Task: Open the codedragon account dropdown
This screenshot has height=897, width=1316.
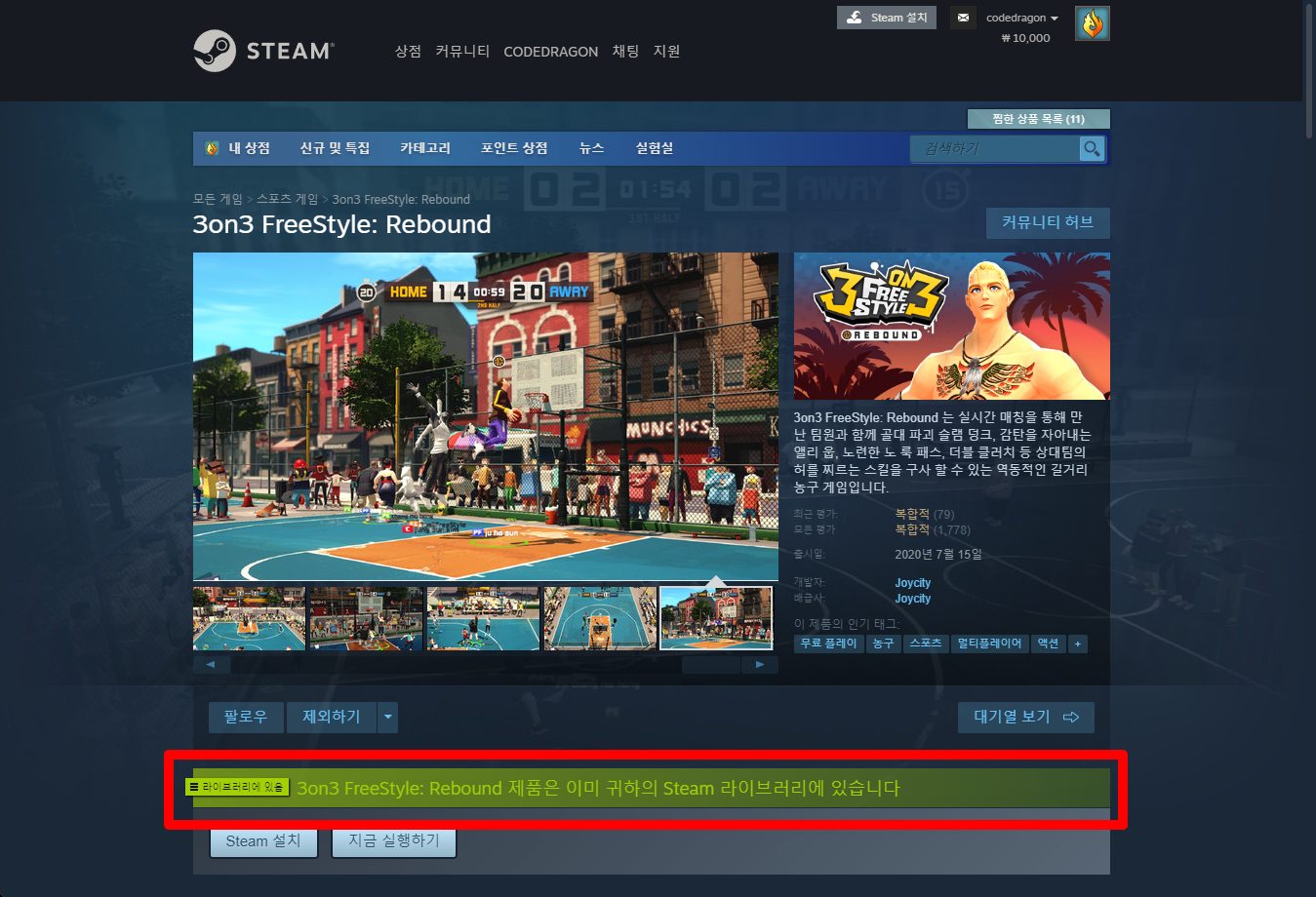Action: coord(1022,18)
